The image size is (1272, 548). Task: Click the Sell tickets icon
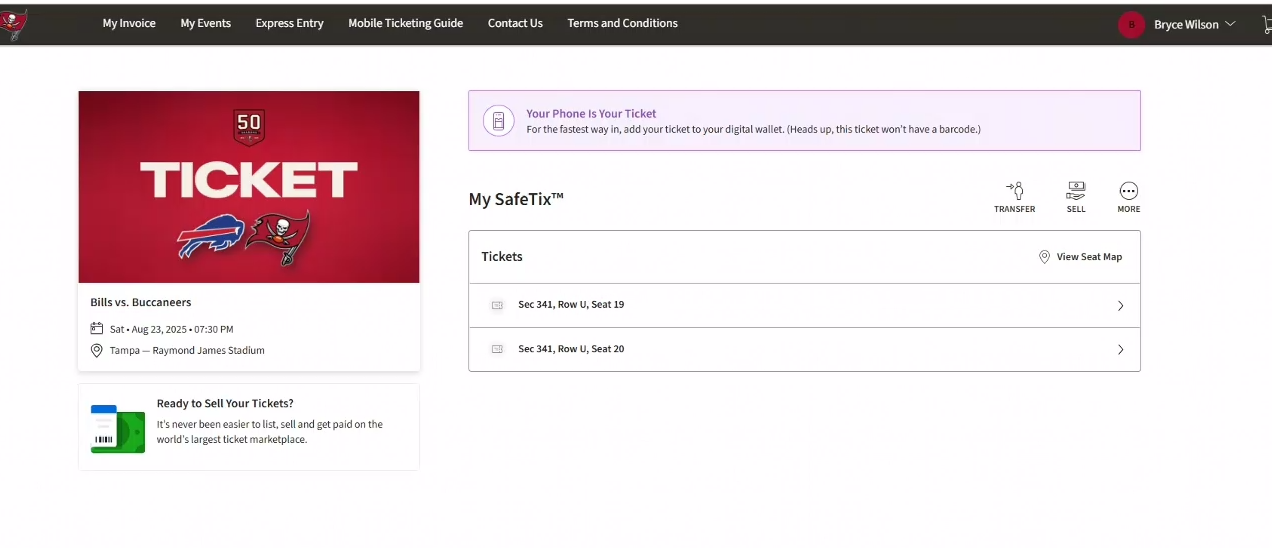point(1076,190)
